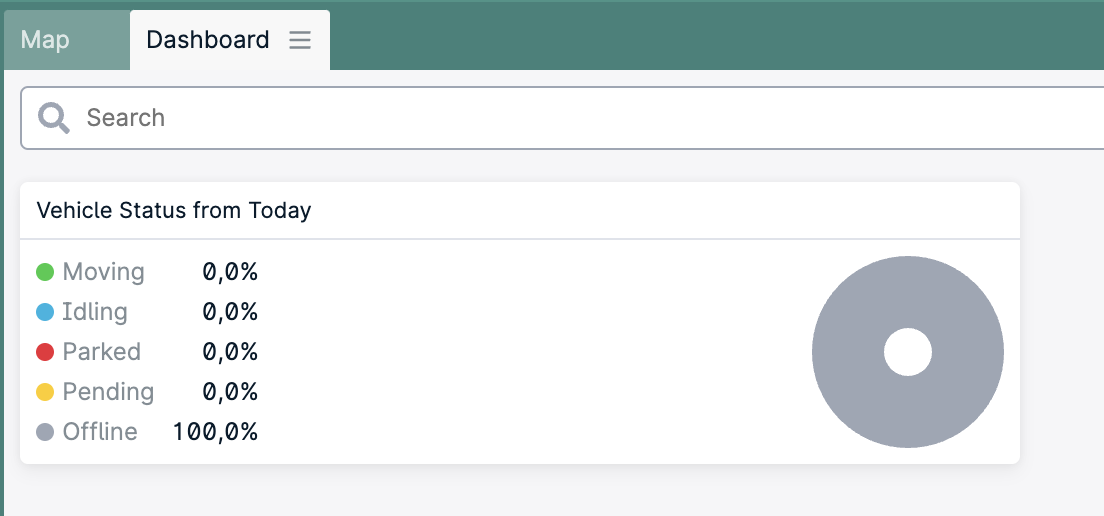Click the Parked status label
This screenshot has height=516, width=1104.
pos(101,352)
